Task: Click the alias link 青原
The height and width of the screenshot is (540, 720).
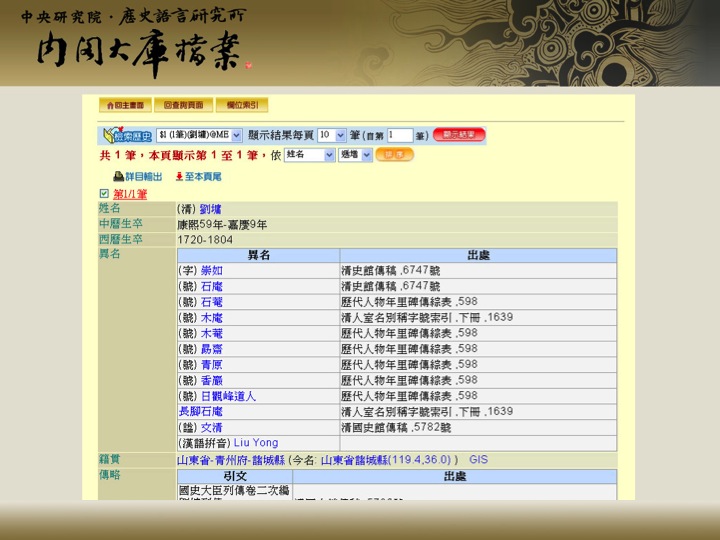Action: click(x=212, y=365)
